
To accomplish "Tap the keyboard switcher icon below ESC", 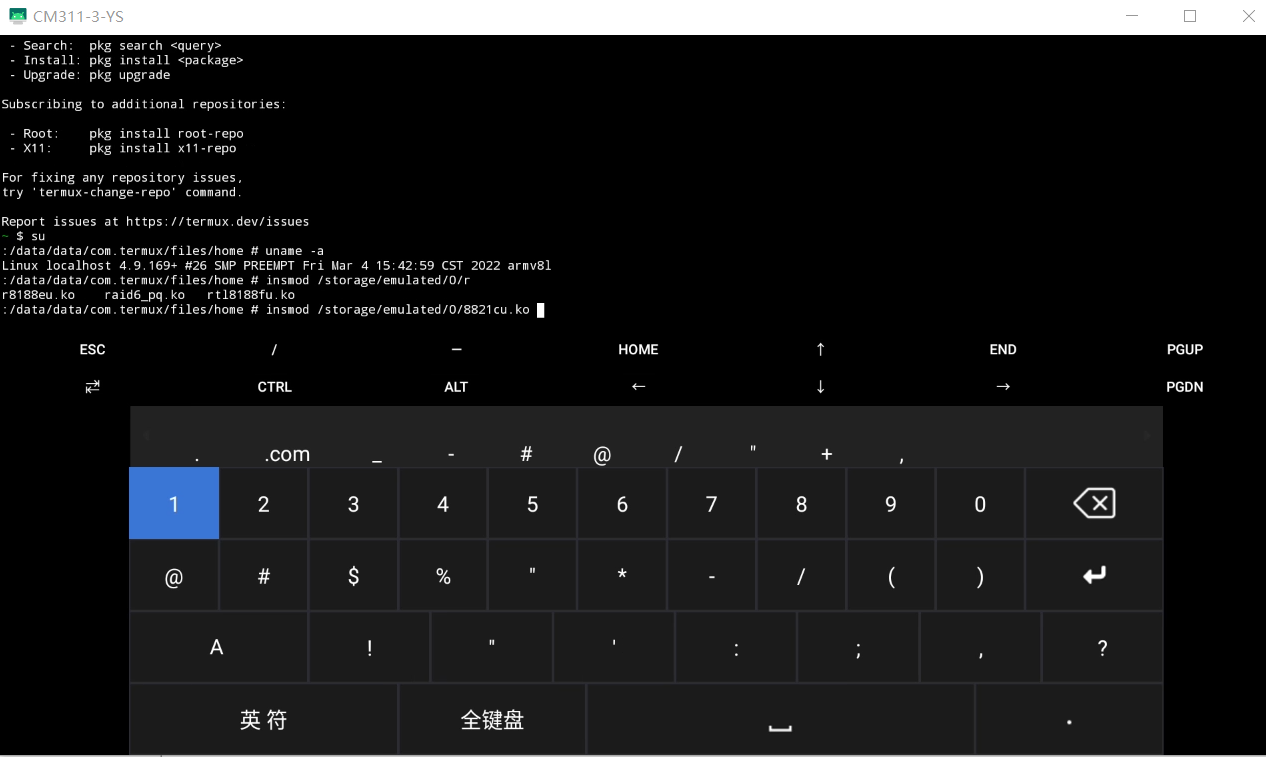I will 92,387.
